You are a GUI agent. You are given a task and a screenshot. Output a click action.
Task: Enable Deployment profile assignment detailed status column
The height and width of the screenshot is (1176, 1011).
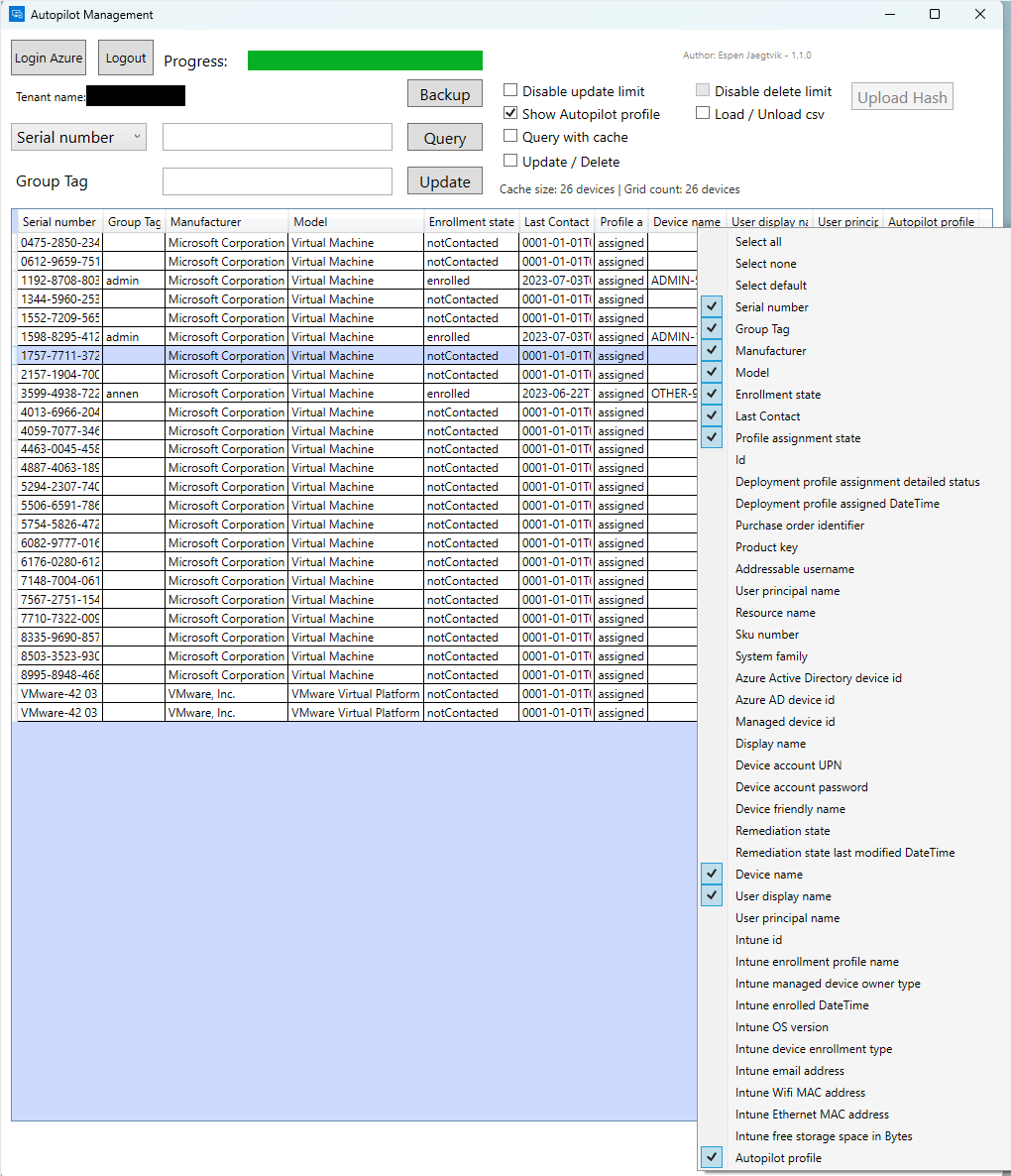tap(857, 482)
